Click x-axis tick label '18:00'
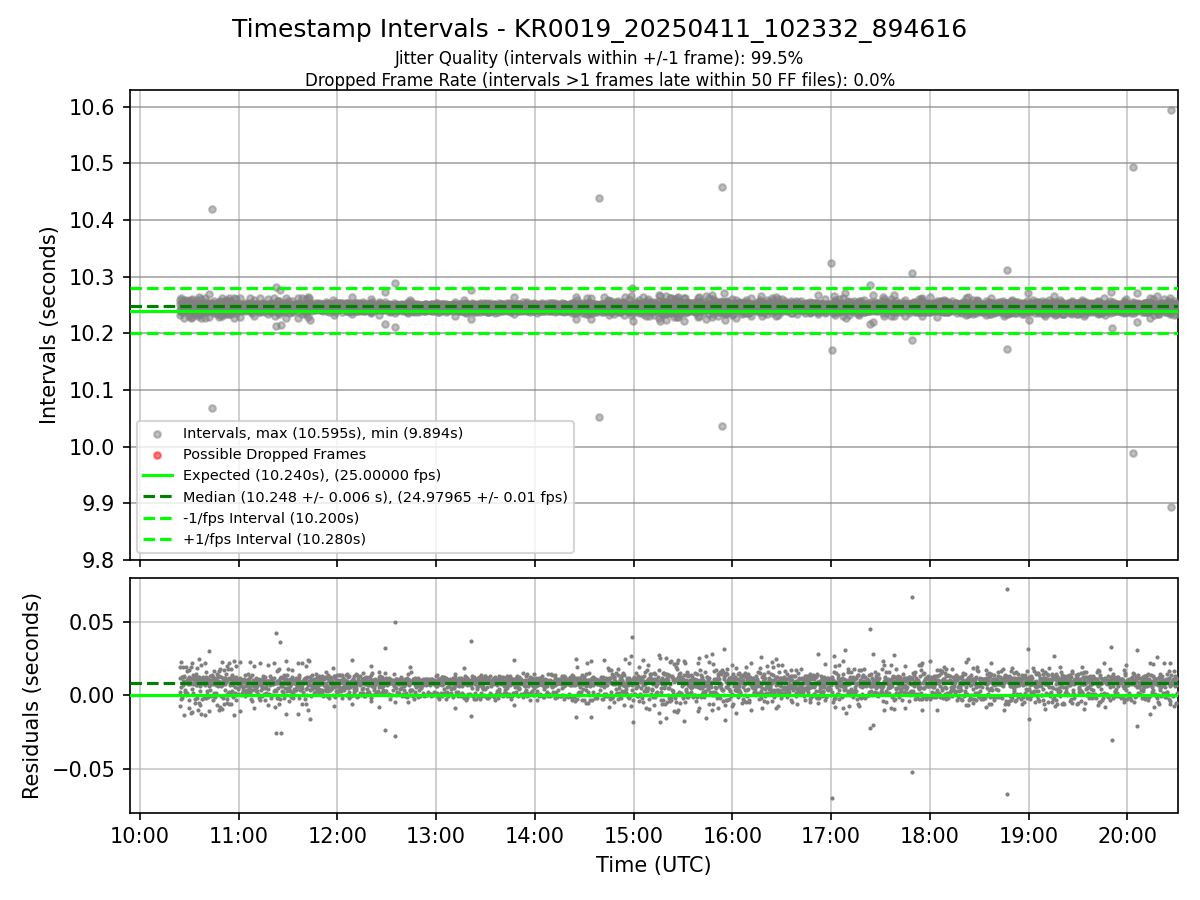The width and height of the screenshot is (1200, 900). [930, 833]
